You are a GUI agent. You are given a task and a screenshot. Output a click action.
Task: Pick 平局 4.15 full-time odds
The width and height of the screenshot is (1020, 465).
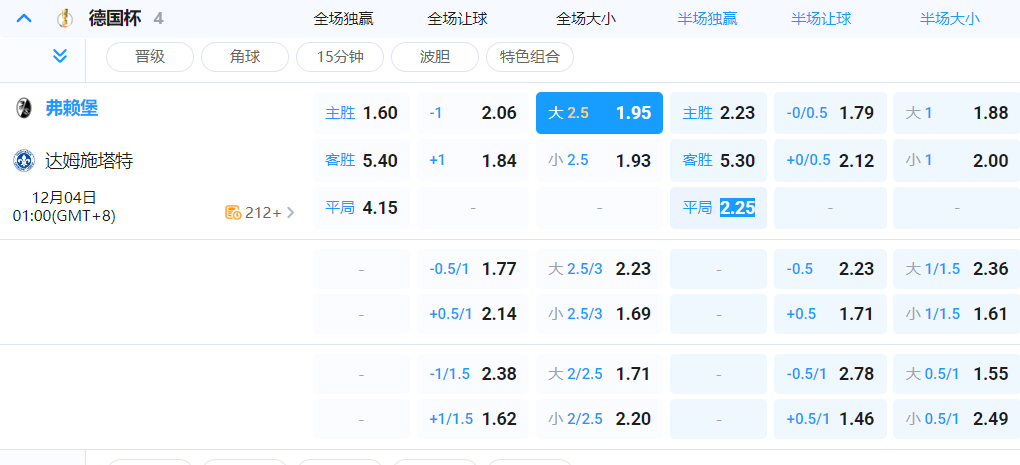pyautogui.click(x=362, y=208)
